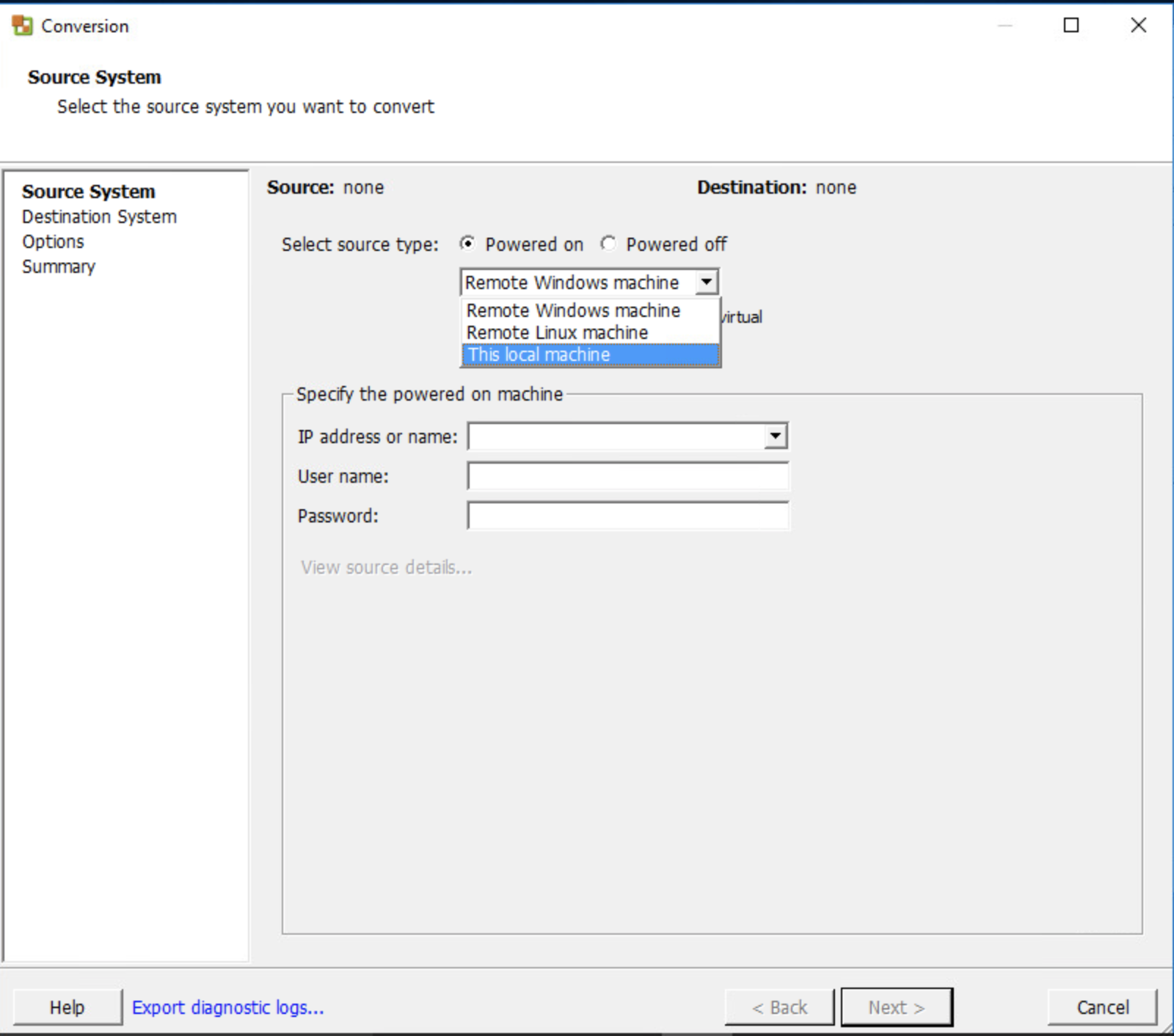
Task: Expand the IP address or name dropdown
Action: [x=776, y=436]
